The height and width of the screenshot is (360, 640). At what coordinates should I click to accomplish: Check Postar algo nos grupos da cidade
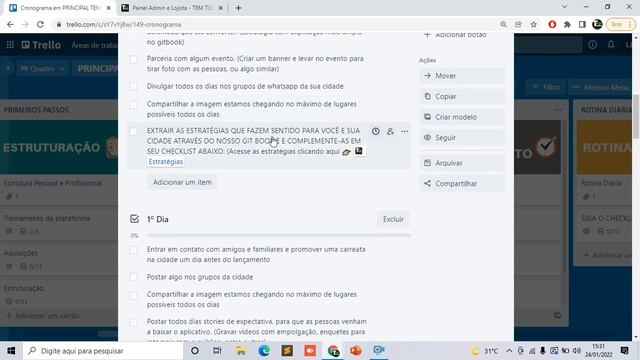point(133,277)
